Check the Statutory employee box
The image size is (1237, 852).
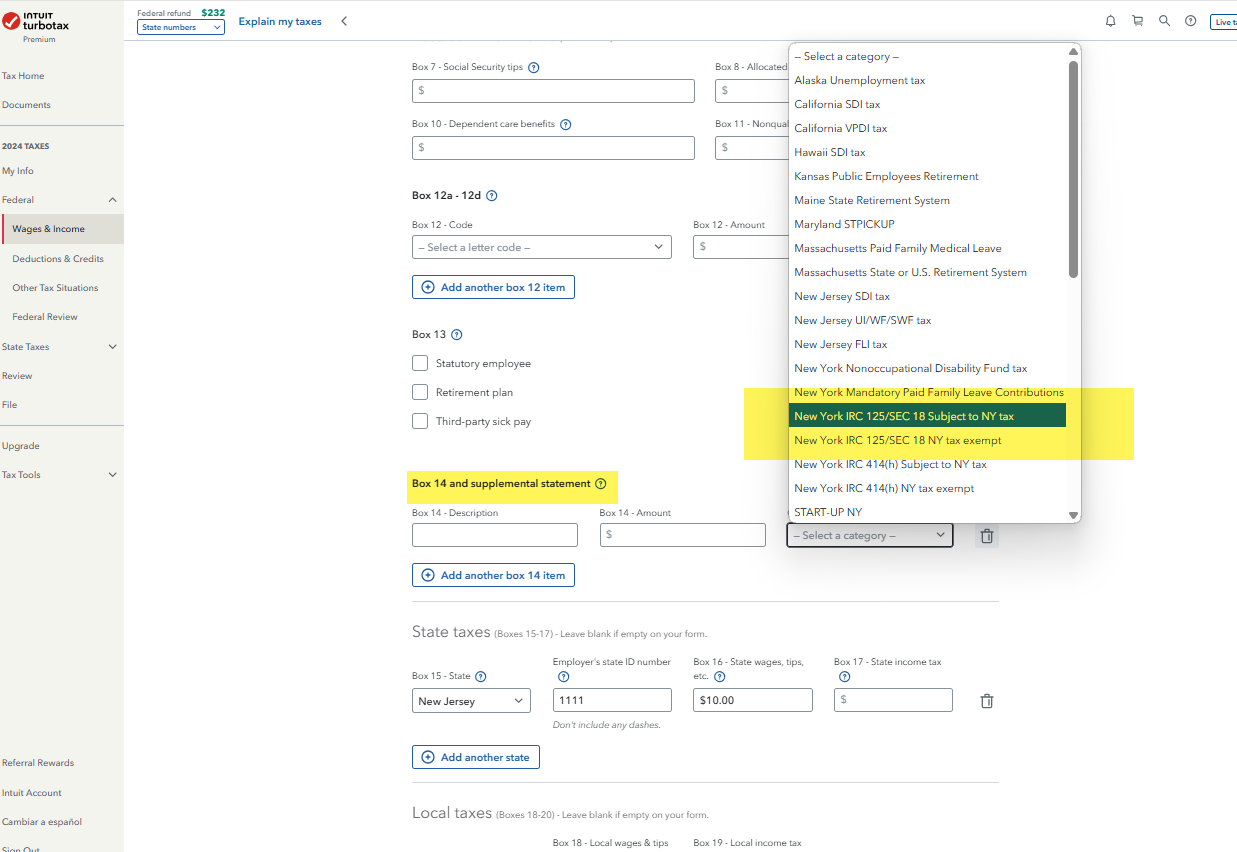click(x=420, y=363)
